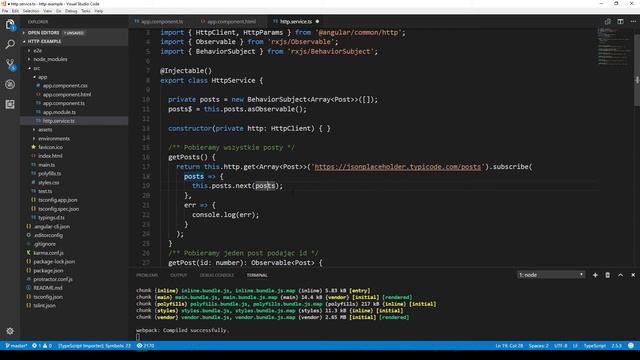
Task: Collapse the HTTP-EXAMPLE project section
Action: point(44,41)
